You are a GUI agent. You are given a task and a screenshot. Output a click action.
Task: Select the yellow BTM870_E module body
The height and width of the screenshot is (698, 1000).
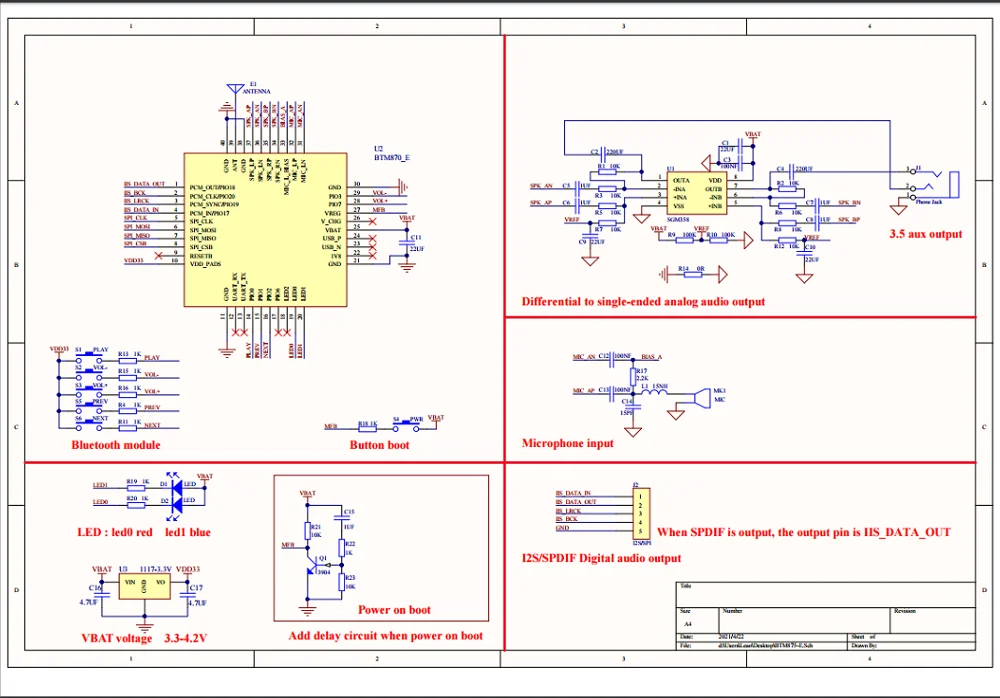tap(265, 230)
